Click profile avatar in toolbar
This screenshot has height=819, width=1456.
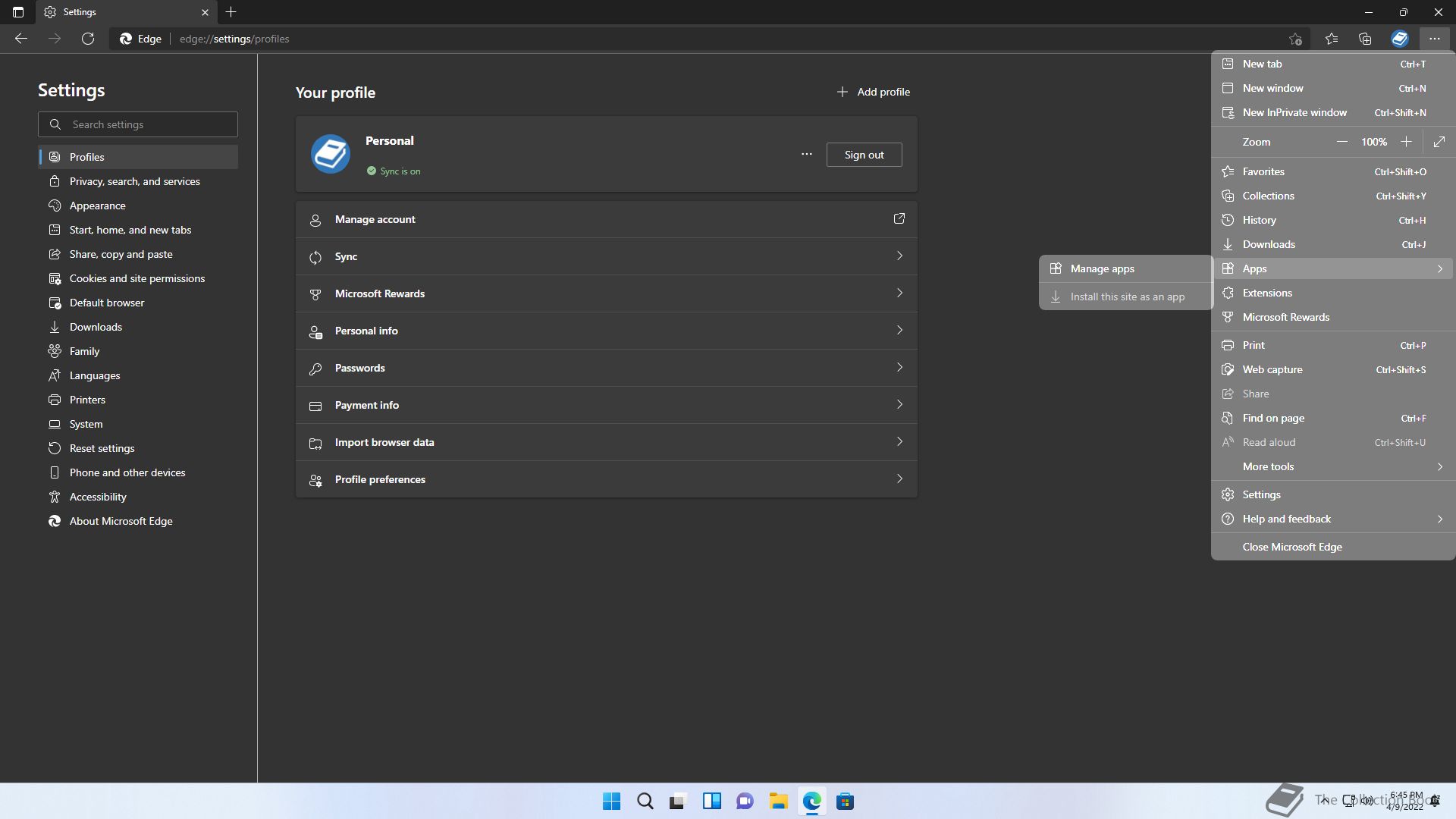point(1400,39)
